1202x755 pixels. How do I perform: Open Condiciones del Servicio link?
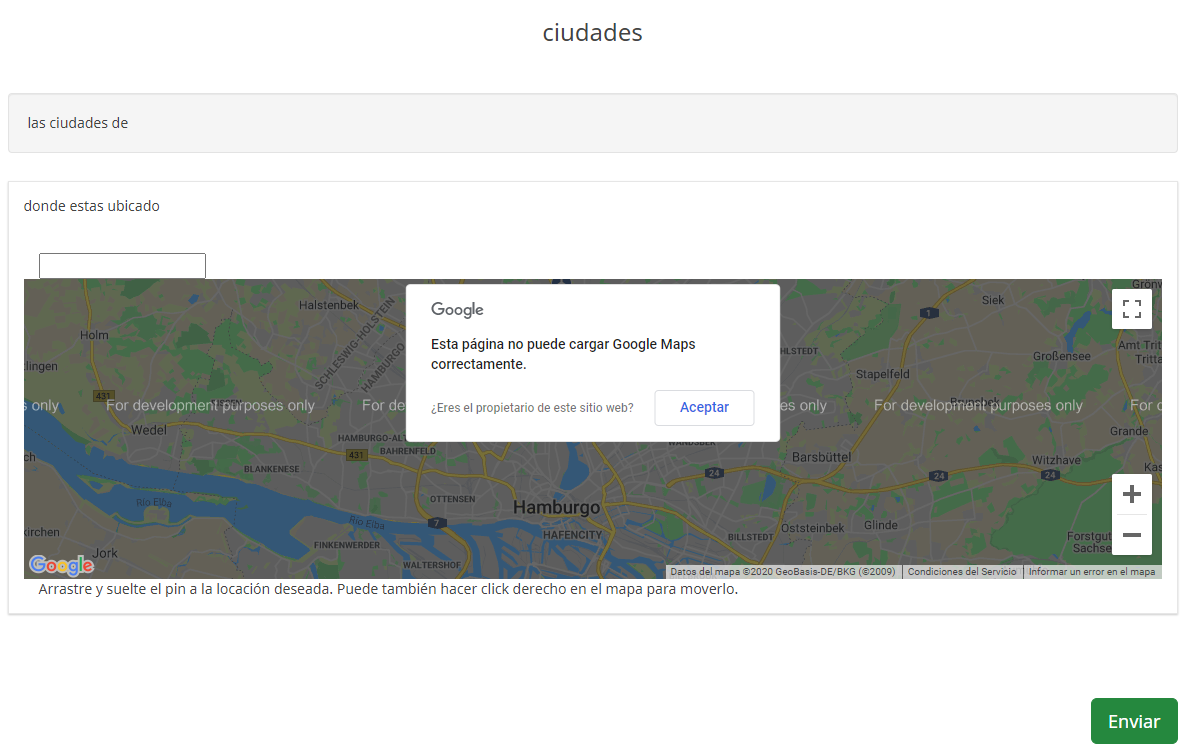tap(962, 572)
